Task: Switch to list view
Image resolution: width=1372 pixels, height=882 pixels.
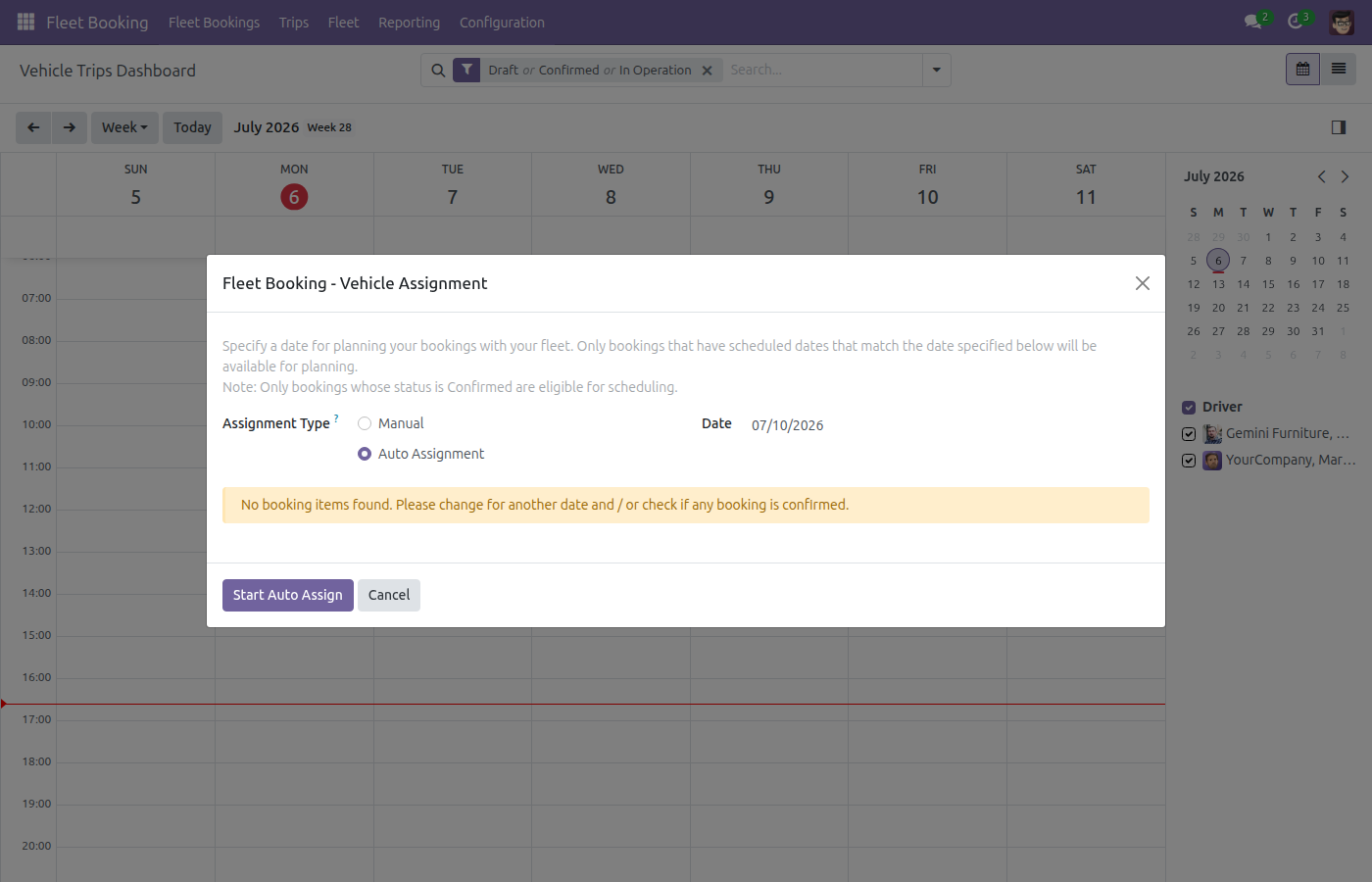Action: point(1339,70)
